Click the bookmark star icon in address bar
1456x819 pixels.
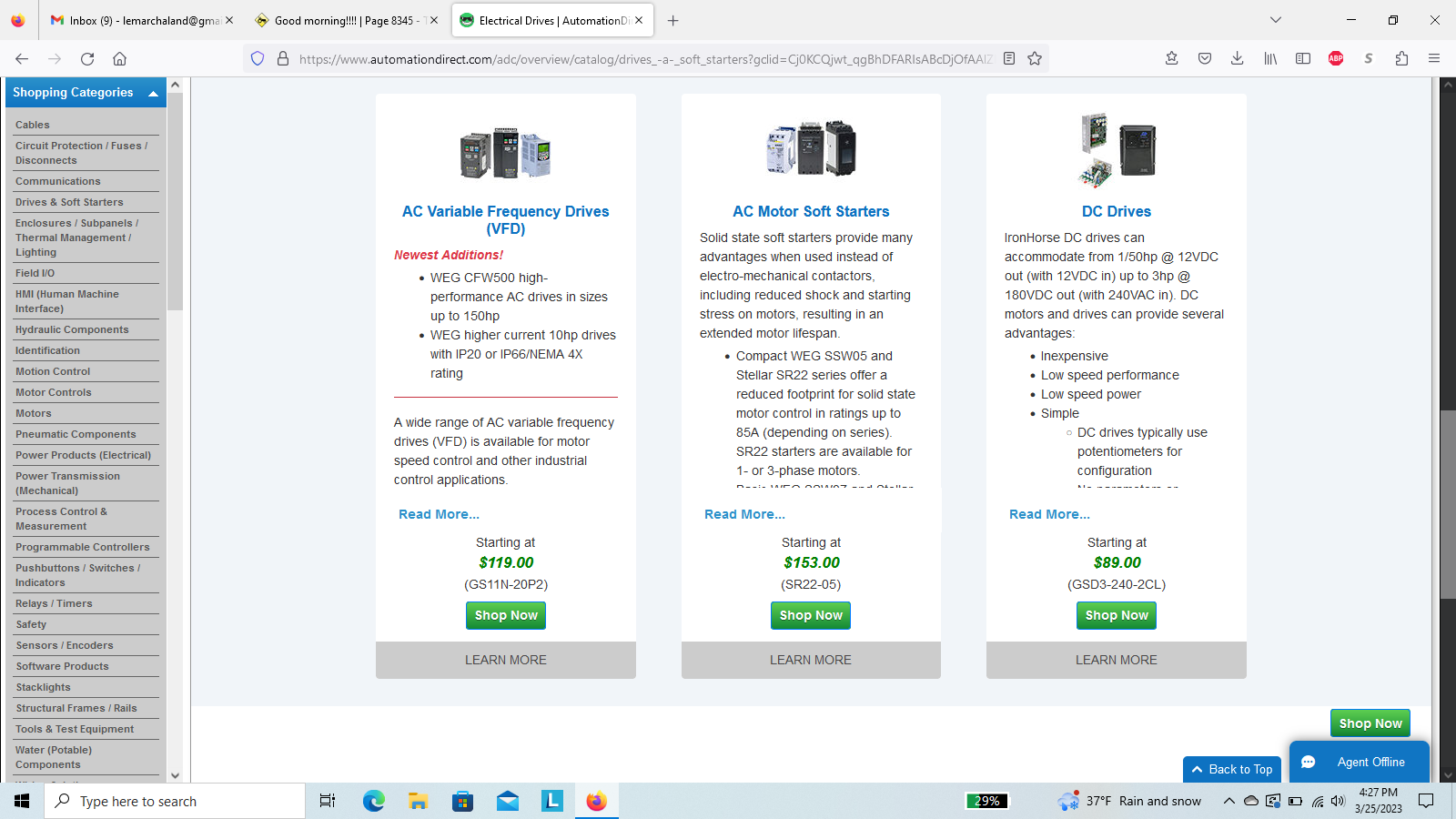tap(1035, 59)
